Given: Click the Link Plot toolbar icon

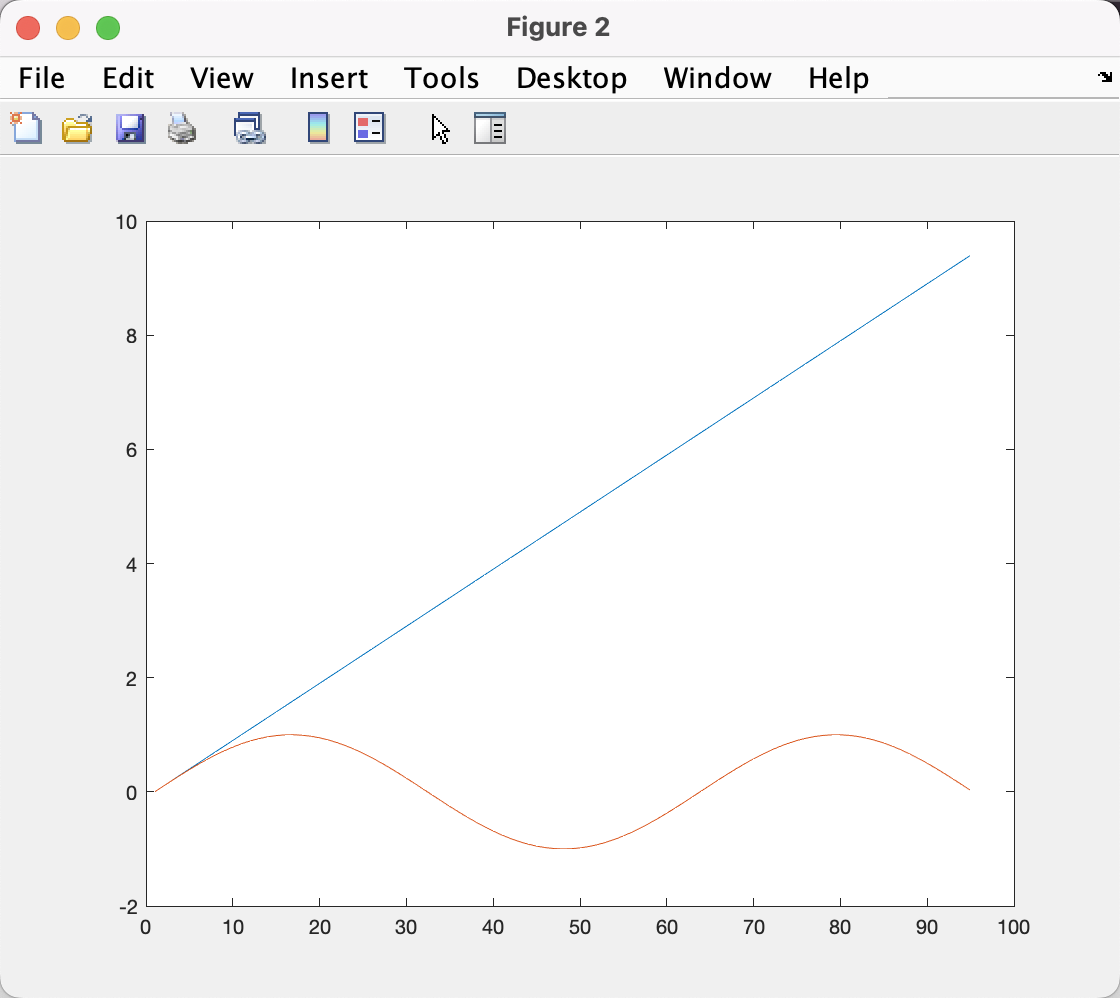Looking at the screenshot, I should (x=250, y=129).
